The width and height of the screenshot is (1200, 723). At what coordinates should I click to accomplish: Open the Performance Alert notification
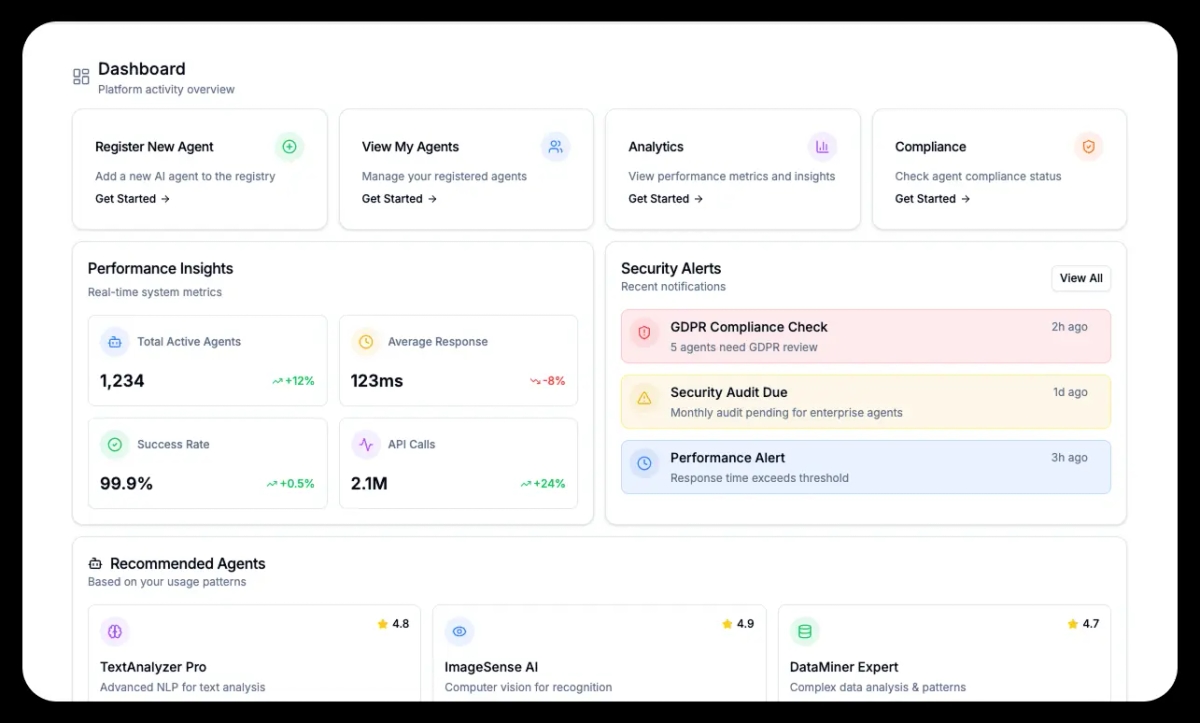click(866, 467)
